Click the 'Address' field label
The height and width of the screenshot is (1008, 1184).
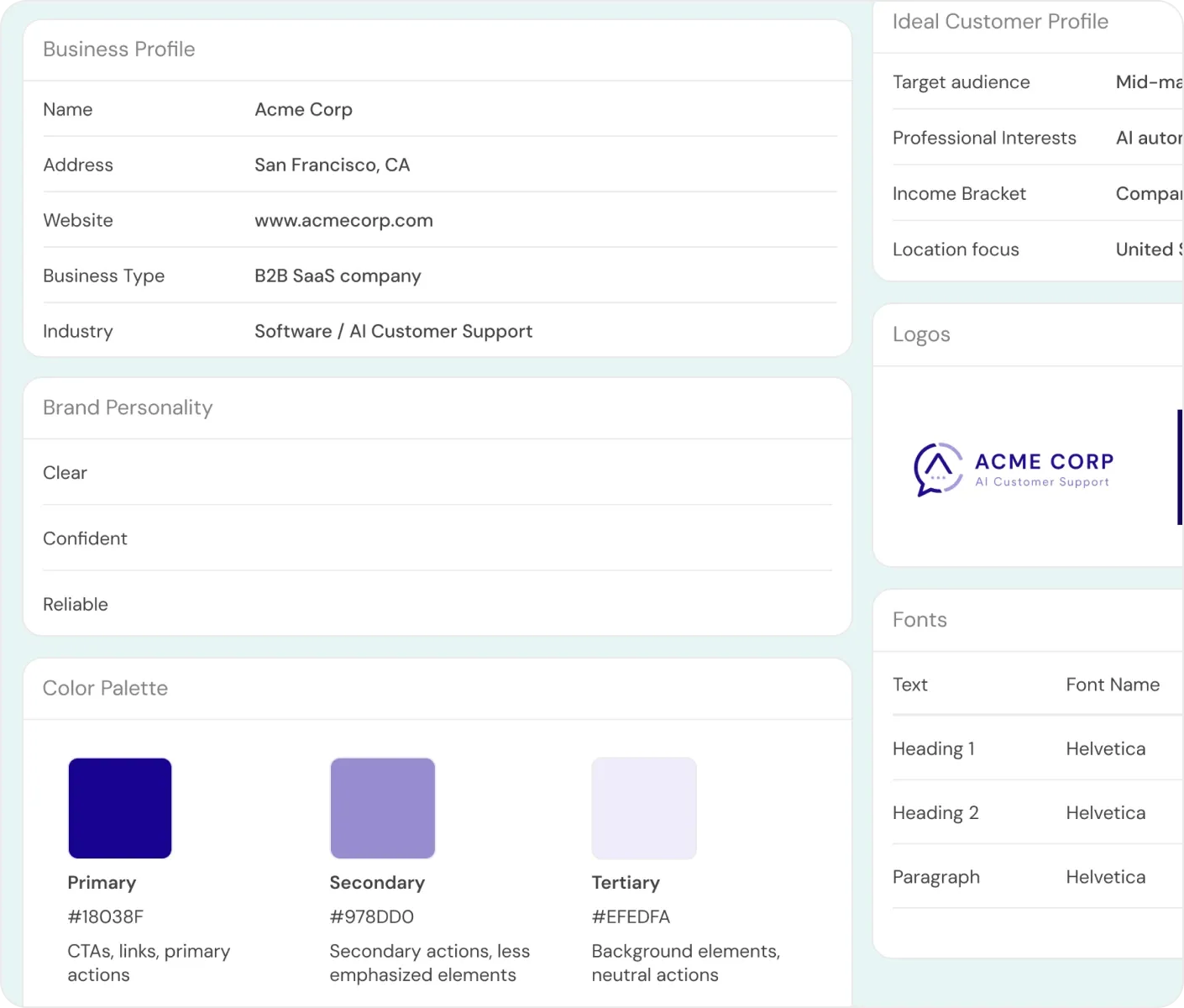78,165
